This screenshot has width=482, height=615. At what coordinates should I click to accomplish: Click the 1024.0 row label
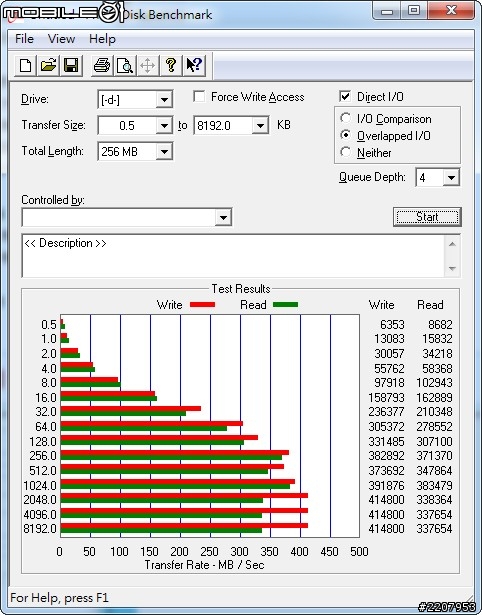click(x=40, y=486)
